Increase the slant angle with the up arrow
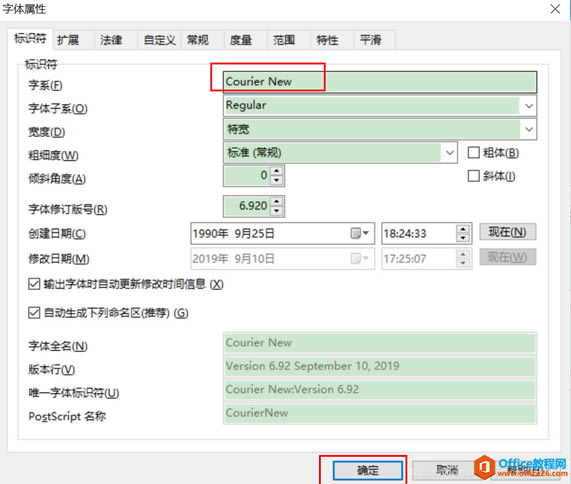571x484 pixels. click(277, 171)
